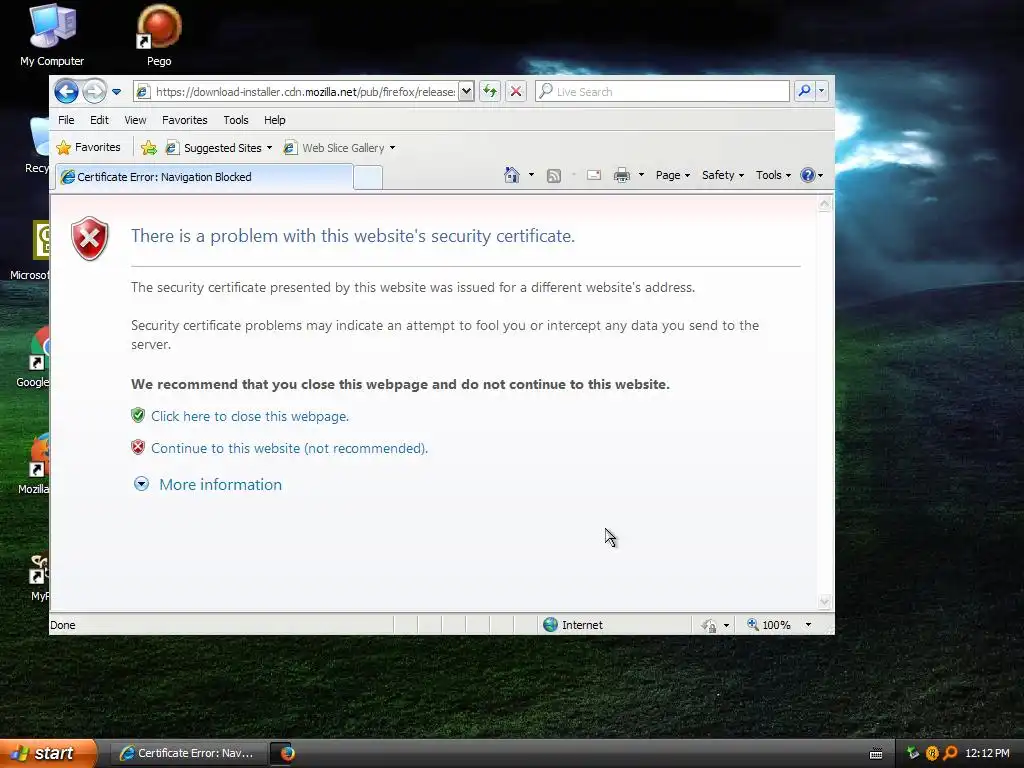
Task: Open the search provider dropdown arrow
Action: (822, 91)
